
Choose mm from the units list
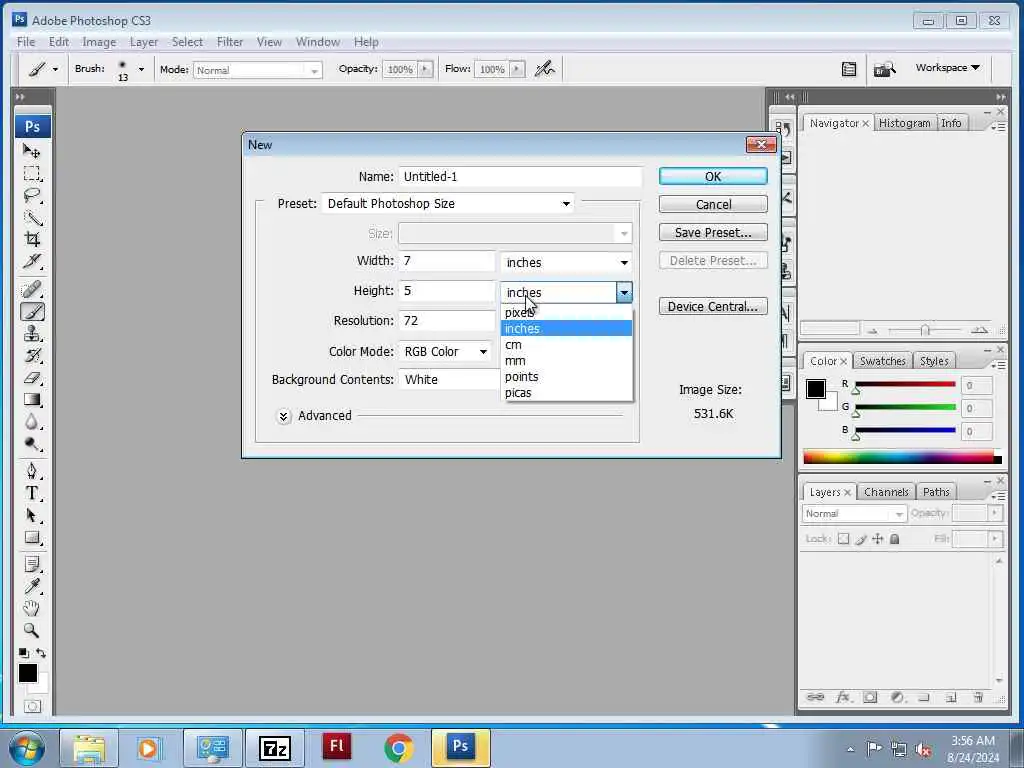pyautogui.click(x=567, y=360)
